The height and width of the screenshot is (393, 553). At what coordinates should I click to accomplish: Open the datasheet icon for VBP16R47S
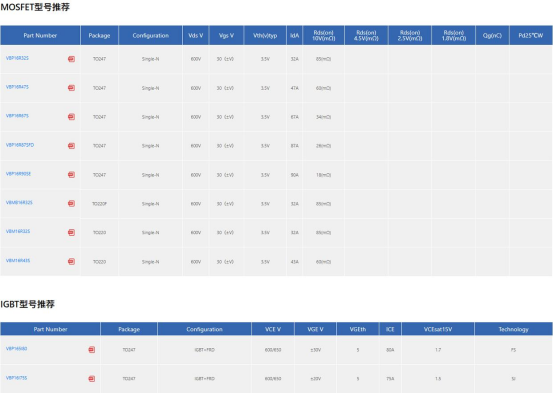tap(71, 88)
